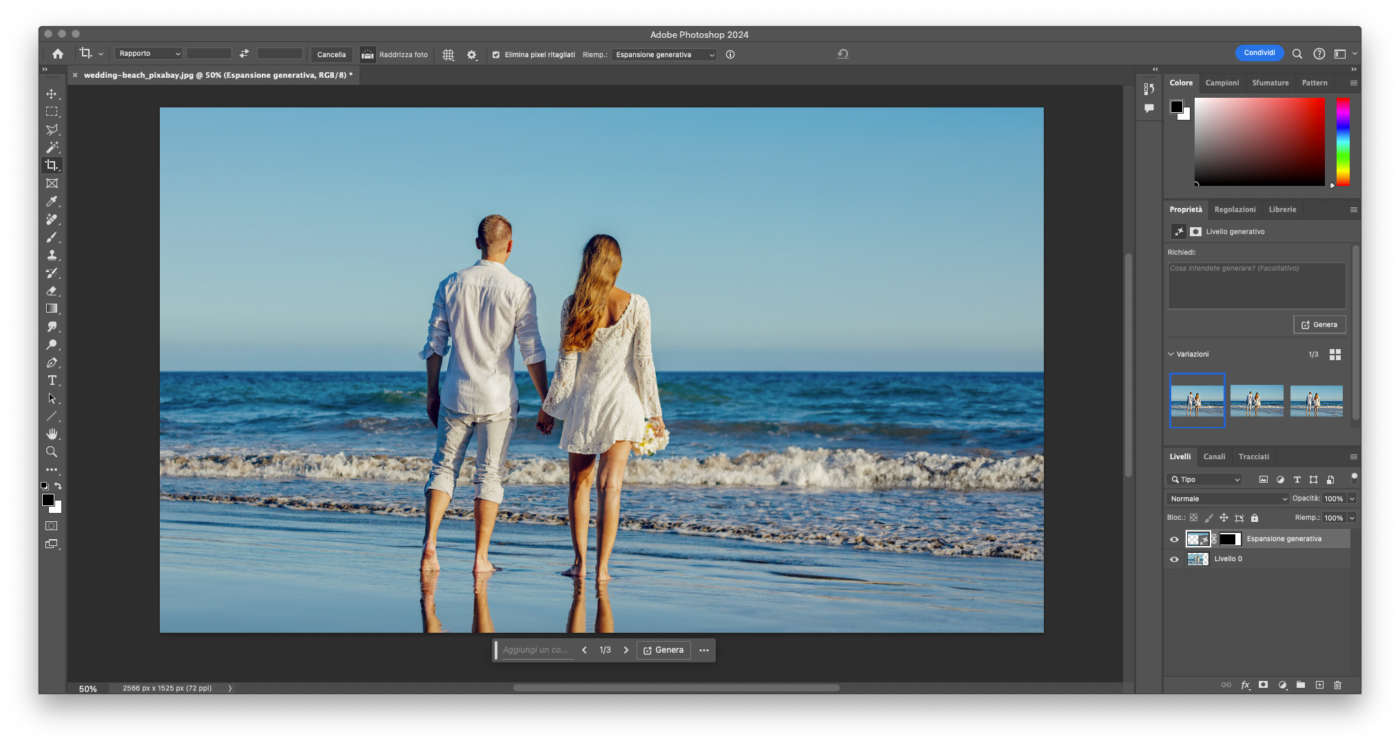Select the Hand tool
Image resolution: width=1400 pixels, height=745 pixels.
tap(52, 434)
